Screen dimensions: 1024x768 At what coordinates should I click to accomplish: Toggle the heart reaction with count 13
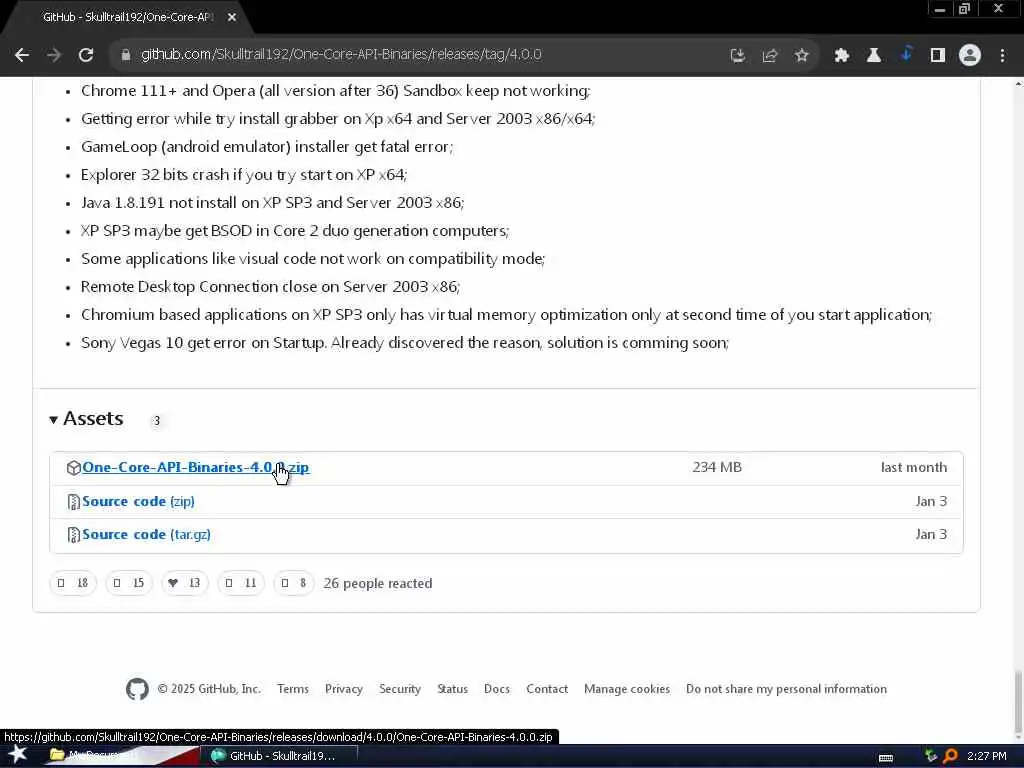pos(185,583)
